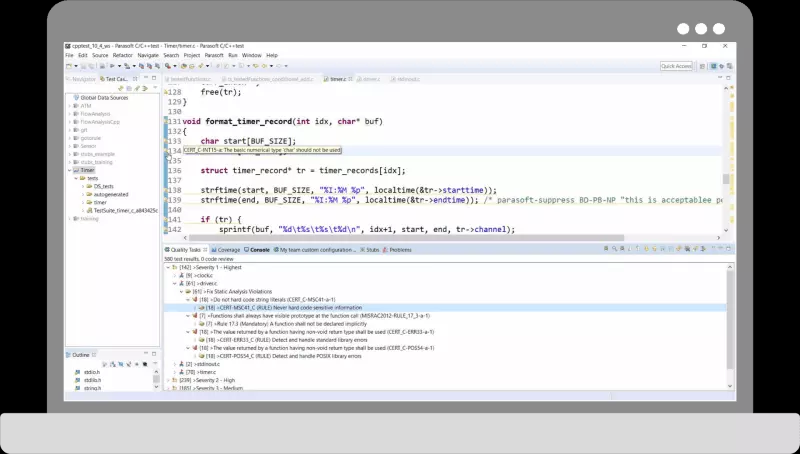Click the New file toolbar icon
Viewport: 800px width, 454px height.
point(69,66)
